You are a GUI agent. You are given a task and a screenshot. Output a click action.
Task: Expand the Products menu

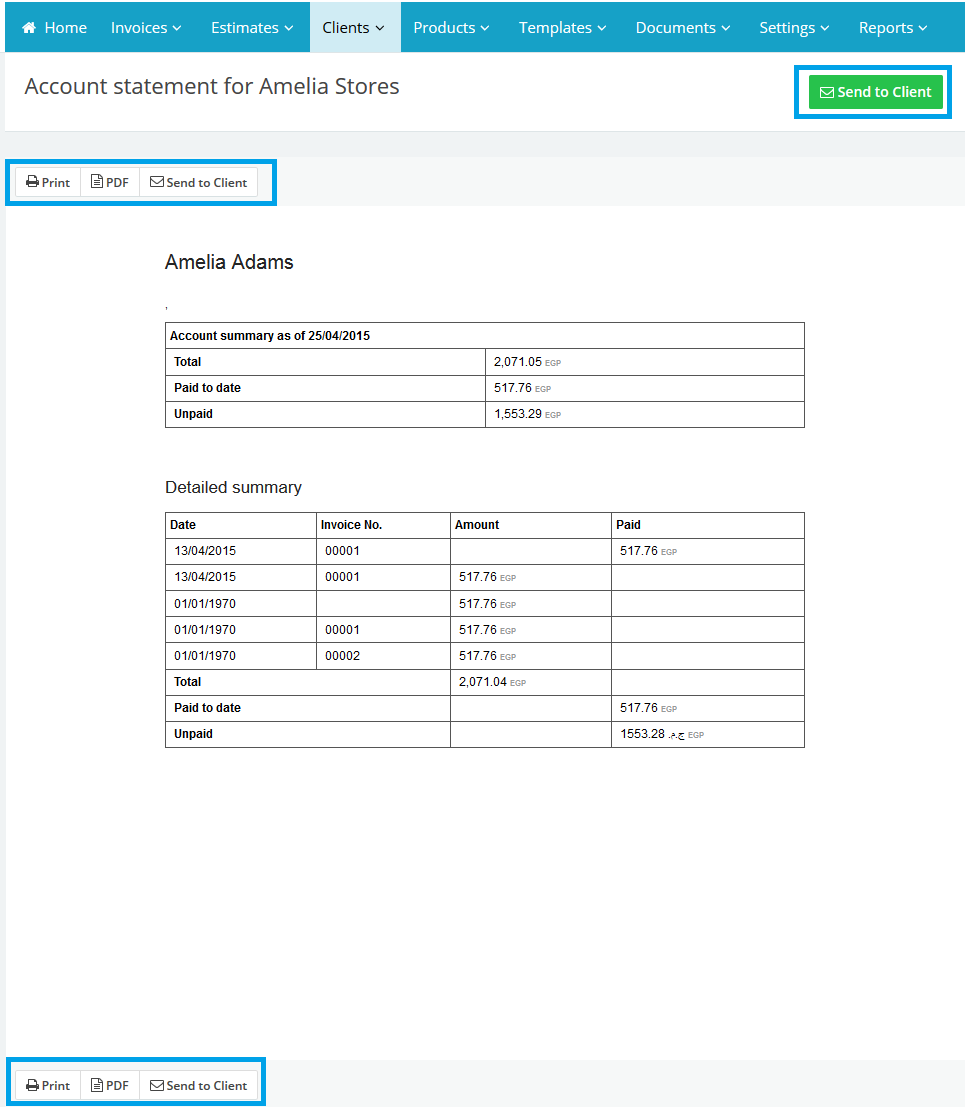pos(451,28)
